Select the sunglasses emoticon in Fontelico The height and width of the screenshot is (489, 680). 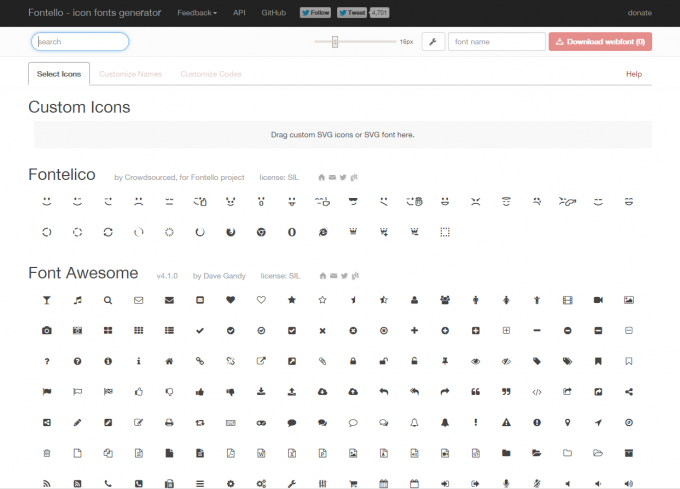pos(353,202)
